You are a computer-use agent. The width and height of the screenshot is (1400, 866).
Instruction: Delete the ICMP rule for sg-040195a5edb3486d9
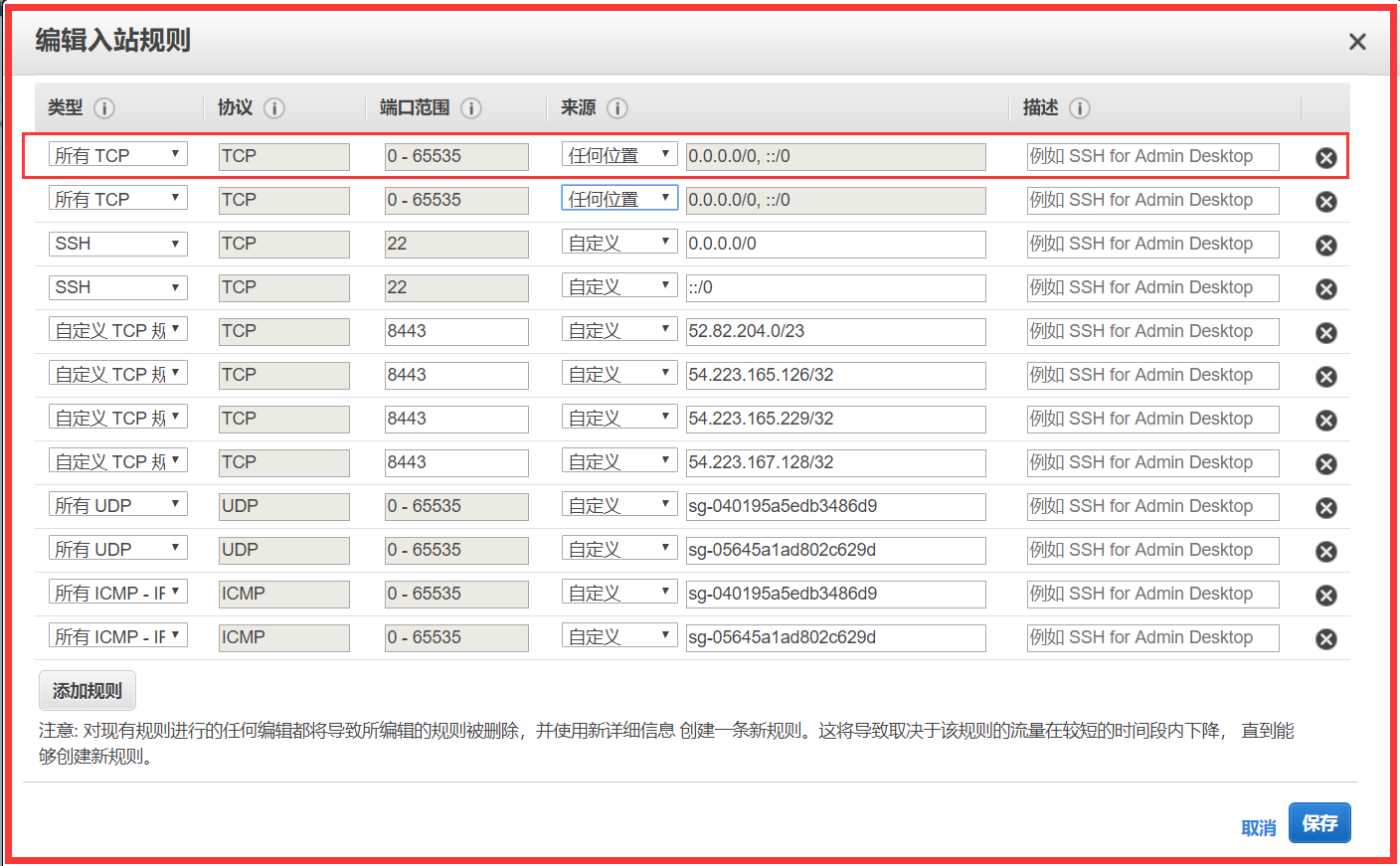pos(1325,595)
